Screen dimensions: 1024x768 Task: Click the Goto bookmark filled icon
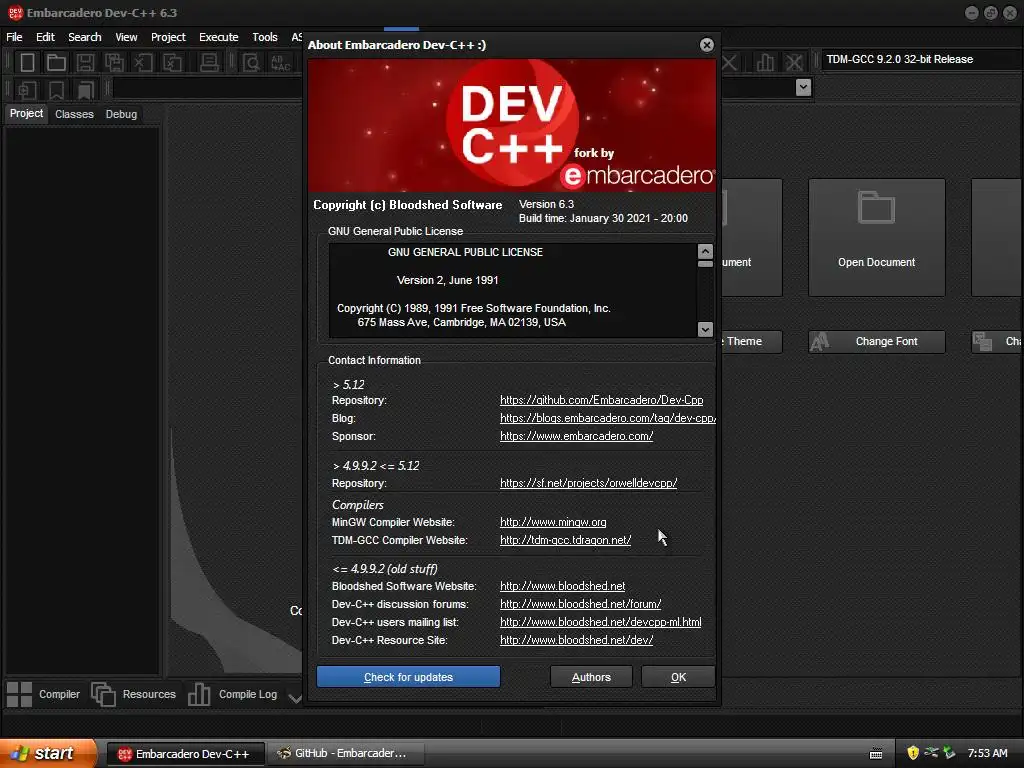pyautogui.click(x=85, y=89)
